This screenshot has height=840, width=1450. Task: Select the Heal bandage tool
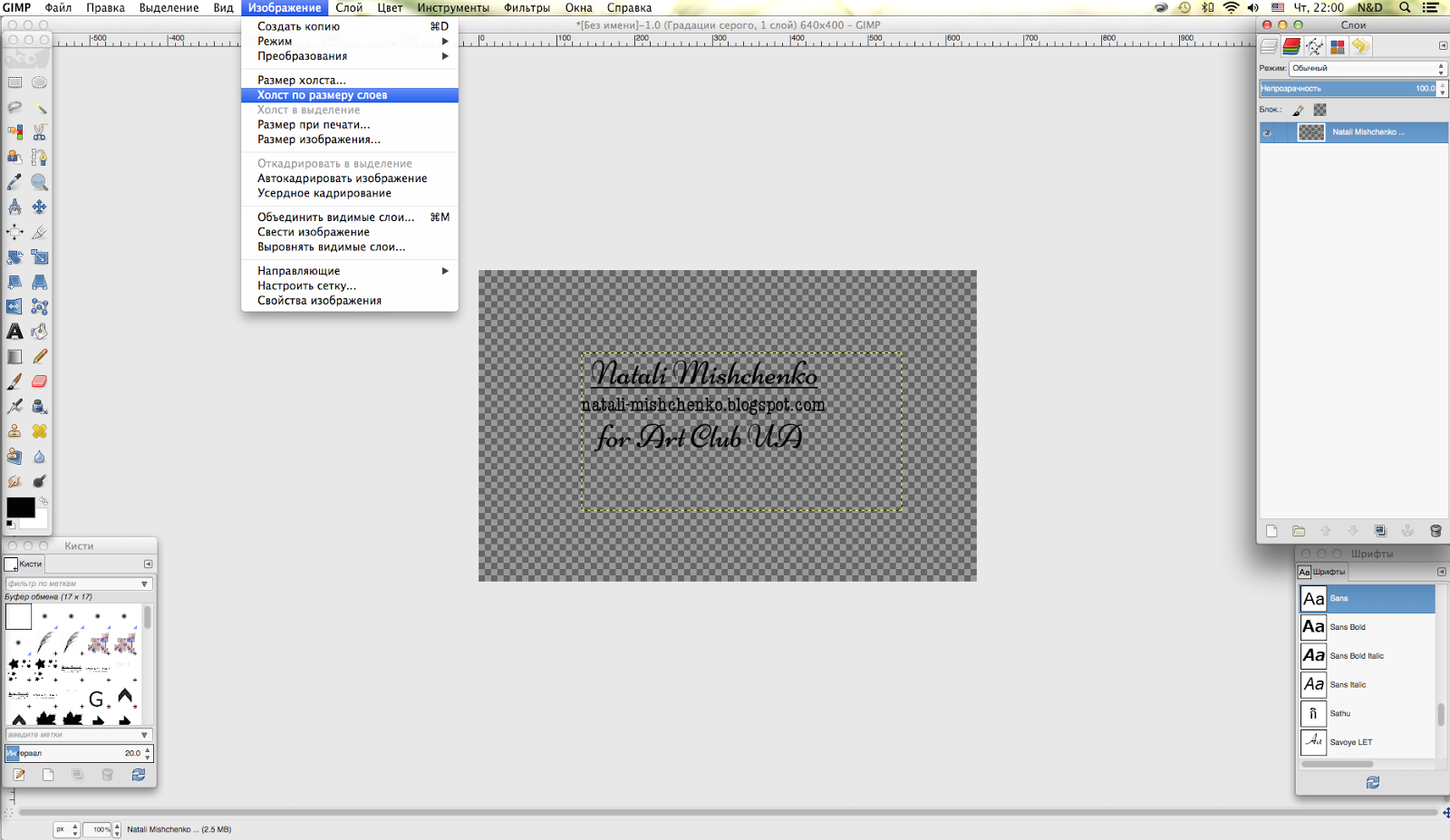tap(40, 431)
